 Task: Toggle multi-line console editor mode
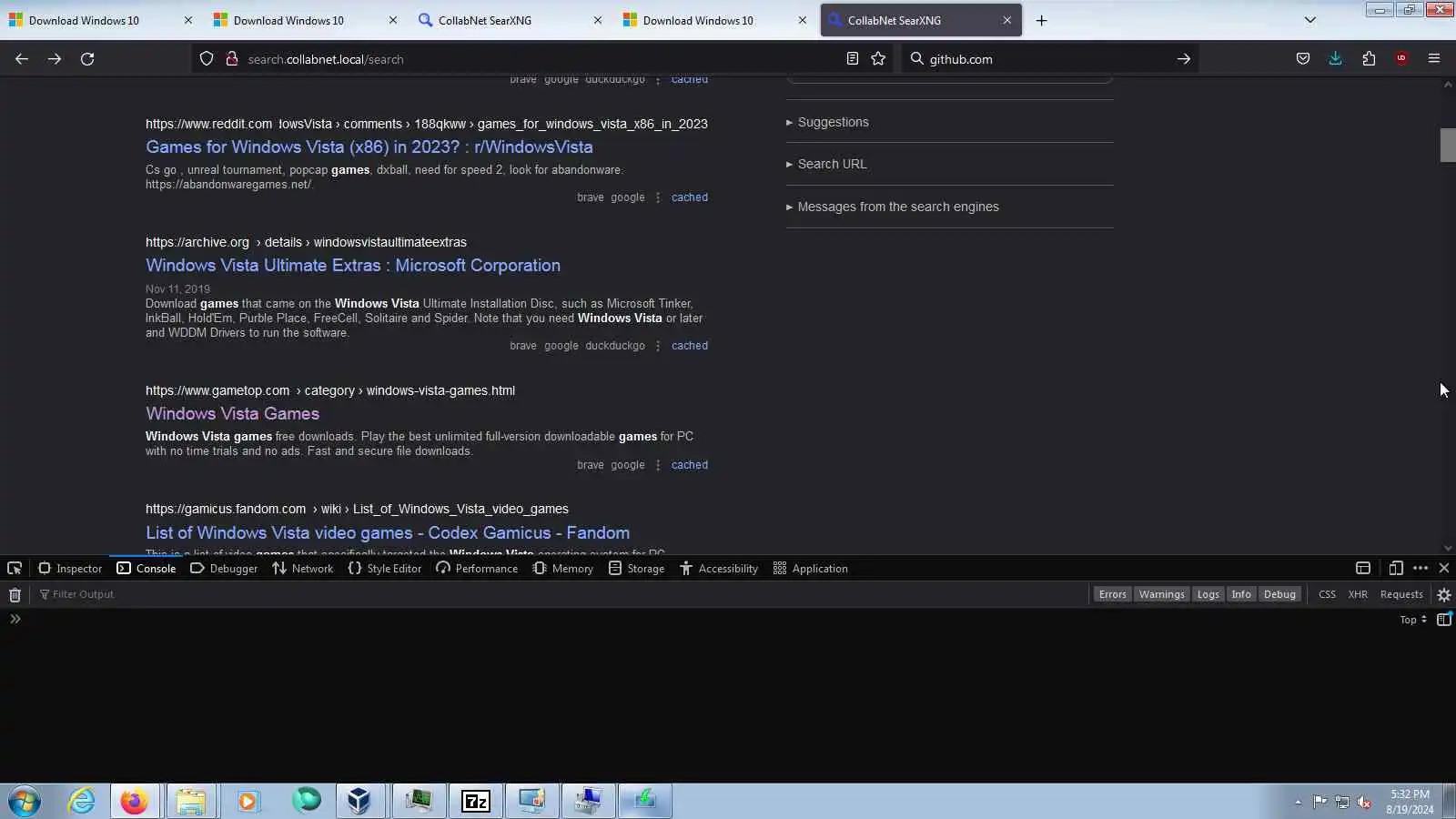(x=1444, y=620)
